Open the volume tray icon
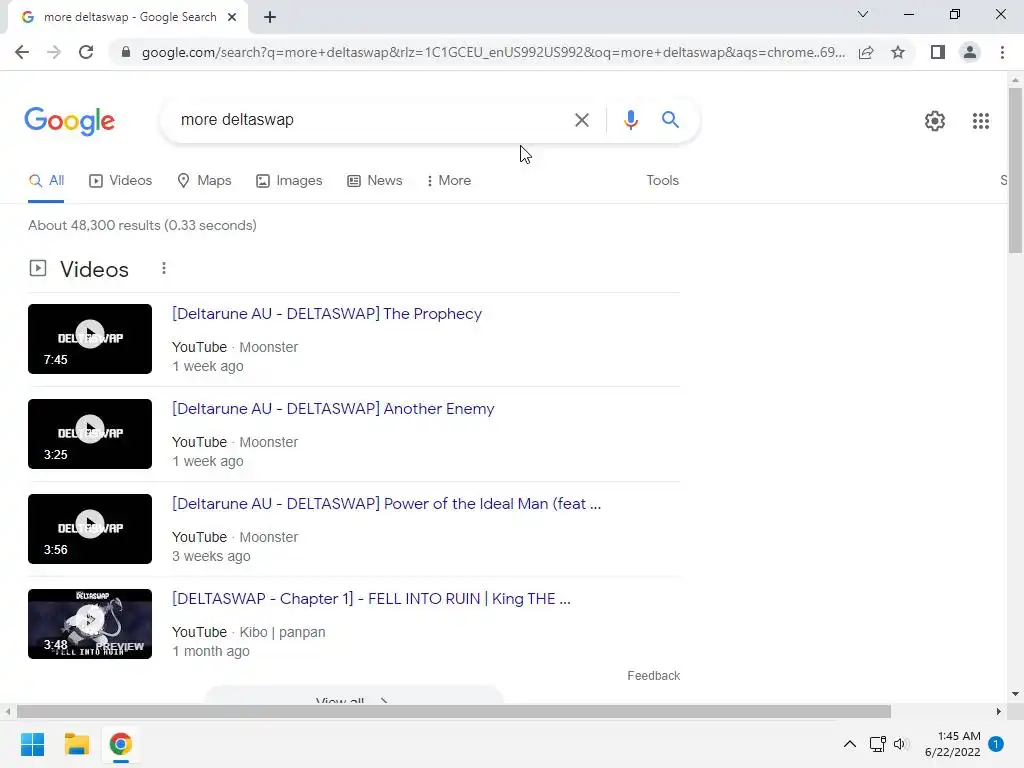Image resolution: width=1024 pixels, height=768 pixels. [901, 744]
